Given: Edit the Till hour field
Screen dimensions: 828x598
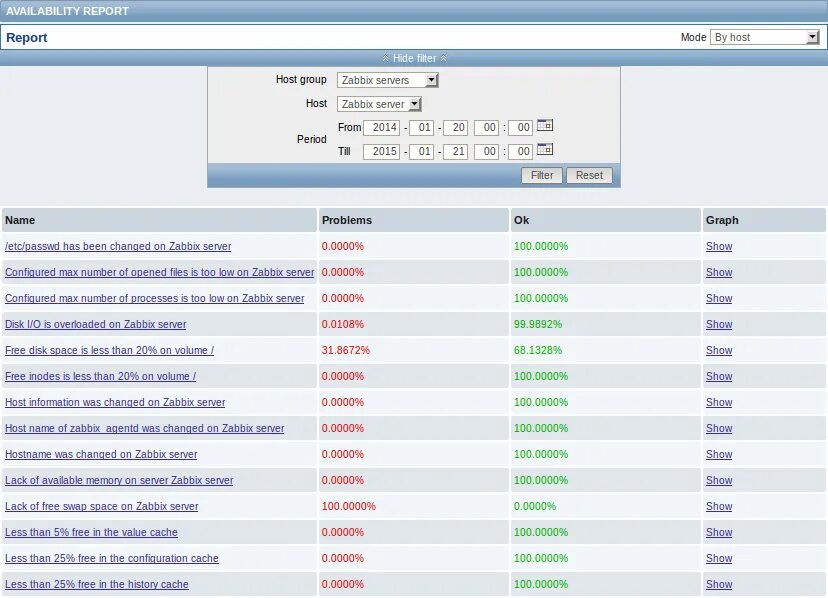Looking at the screenshot, I should pyautogui.click(x=487, y=152).
